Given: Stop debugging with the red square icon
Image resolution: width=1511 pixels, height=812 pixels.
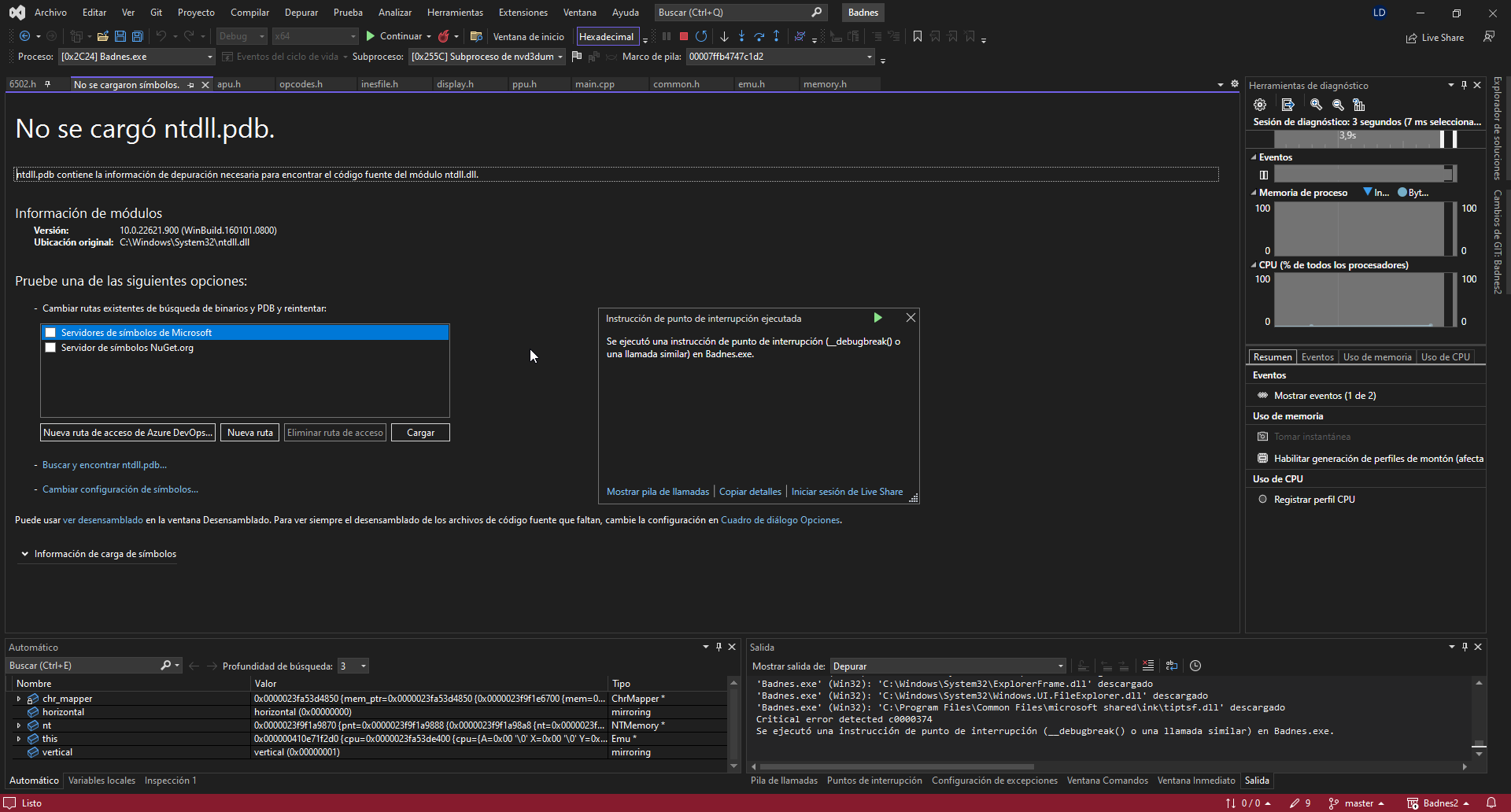Looking at the screenshot, I should [683, 36].
